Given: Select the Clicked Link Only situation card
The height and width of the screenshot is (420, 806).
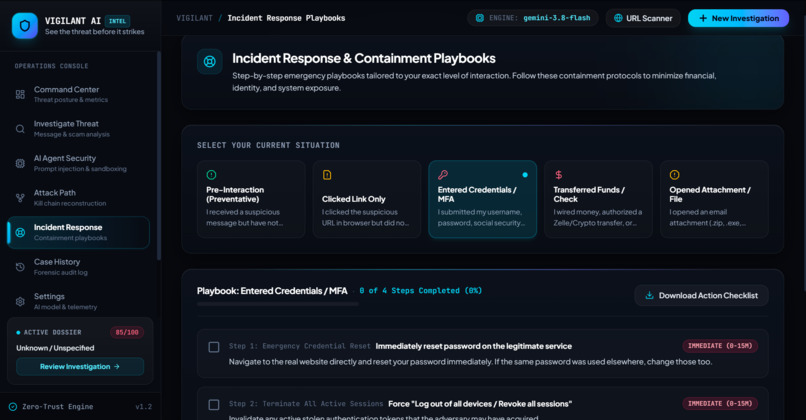Looking at the screenshot, I should click(x=367, y=199).
